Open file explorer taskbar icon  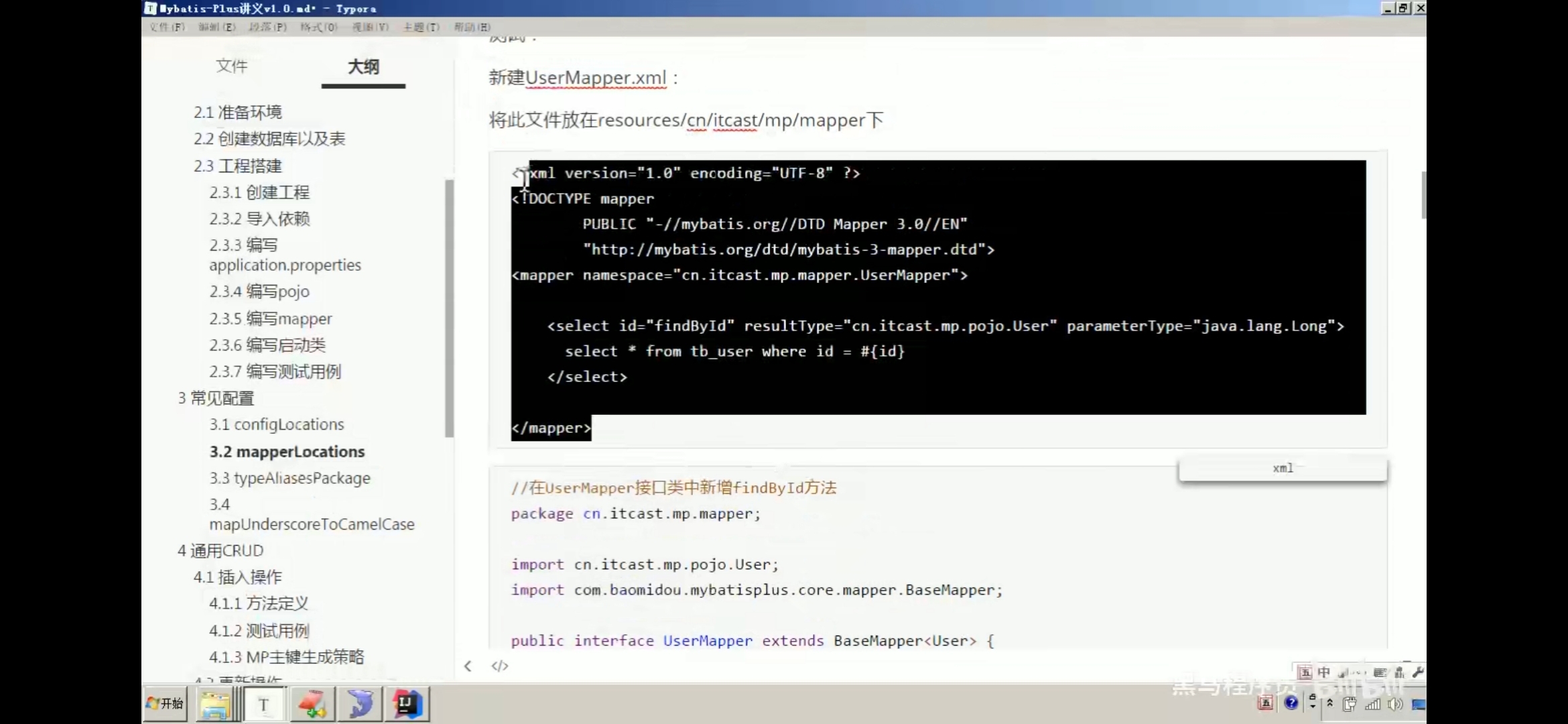(214, 704)
